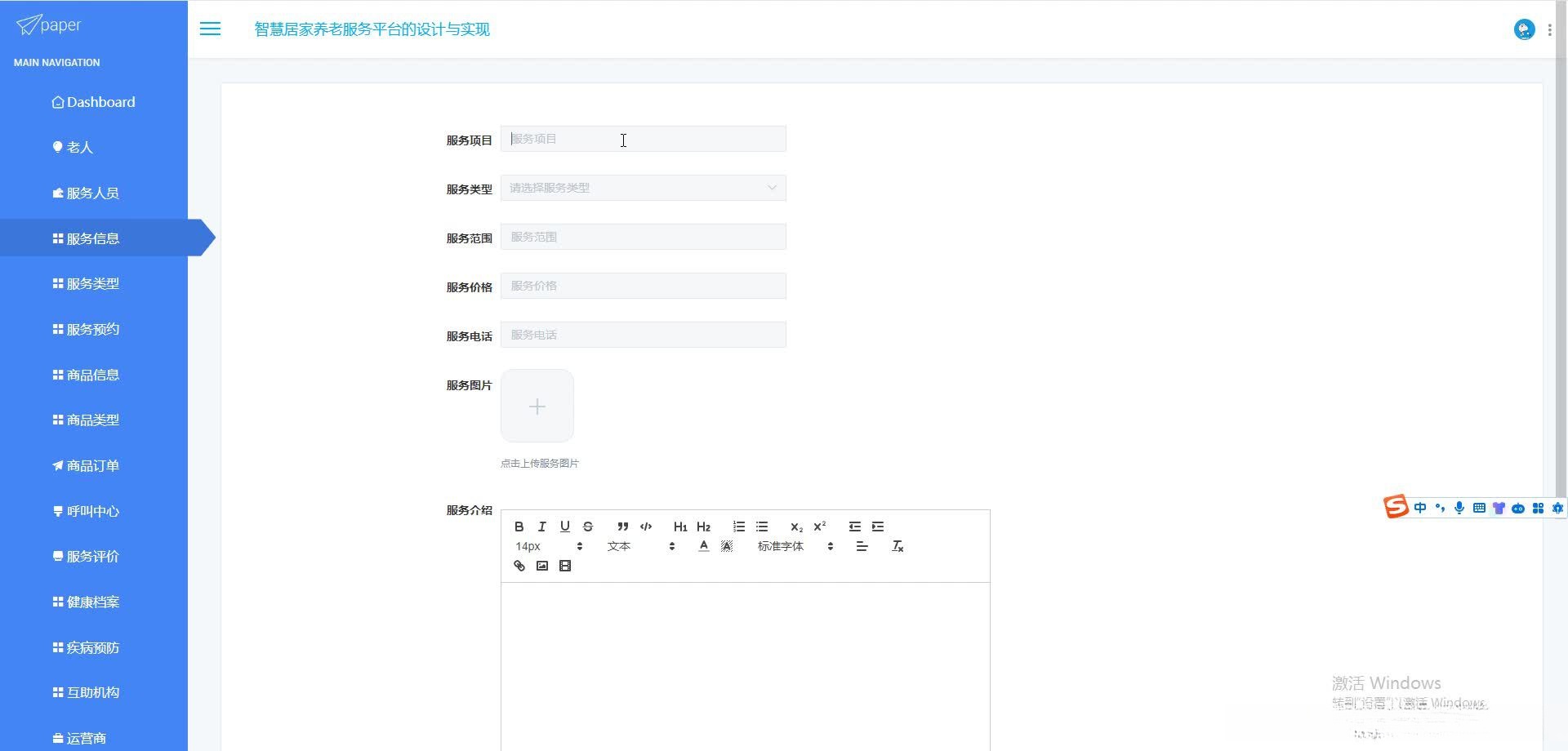Insert an image in the editor
The width and height of the screenshot is (1568, 751).
point(541,566)
